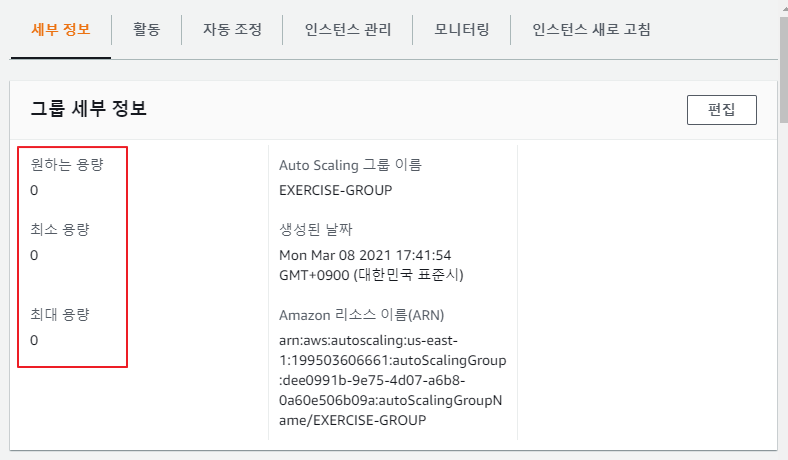Select the Mon Mar 08 2021 17:41:54 date
This screenshot has height=460, width=788.
[x=371, y=265]
